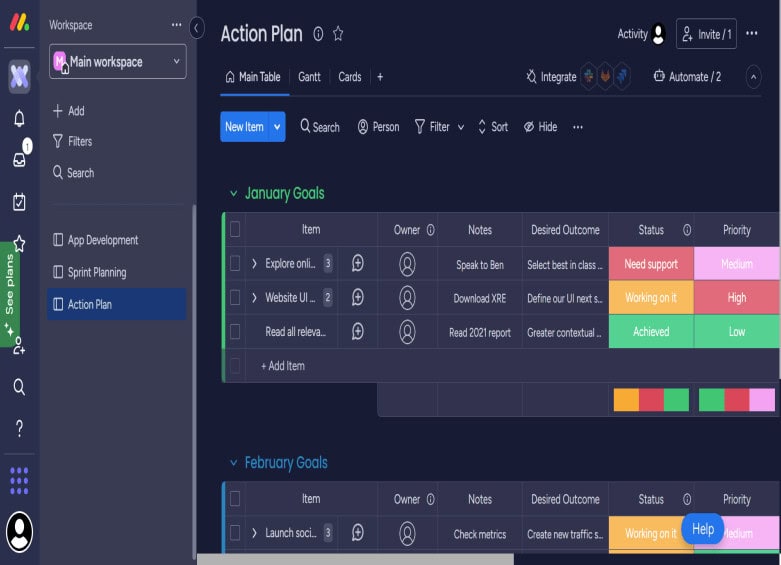Change Need support status cell
The image size is (781, 565).
tap(651, 264)
